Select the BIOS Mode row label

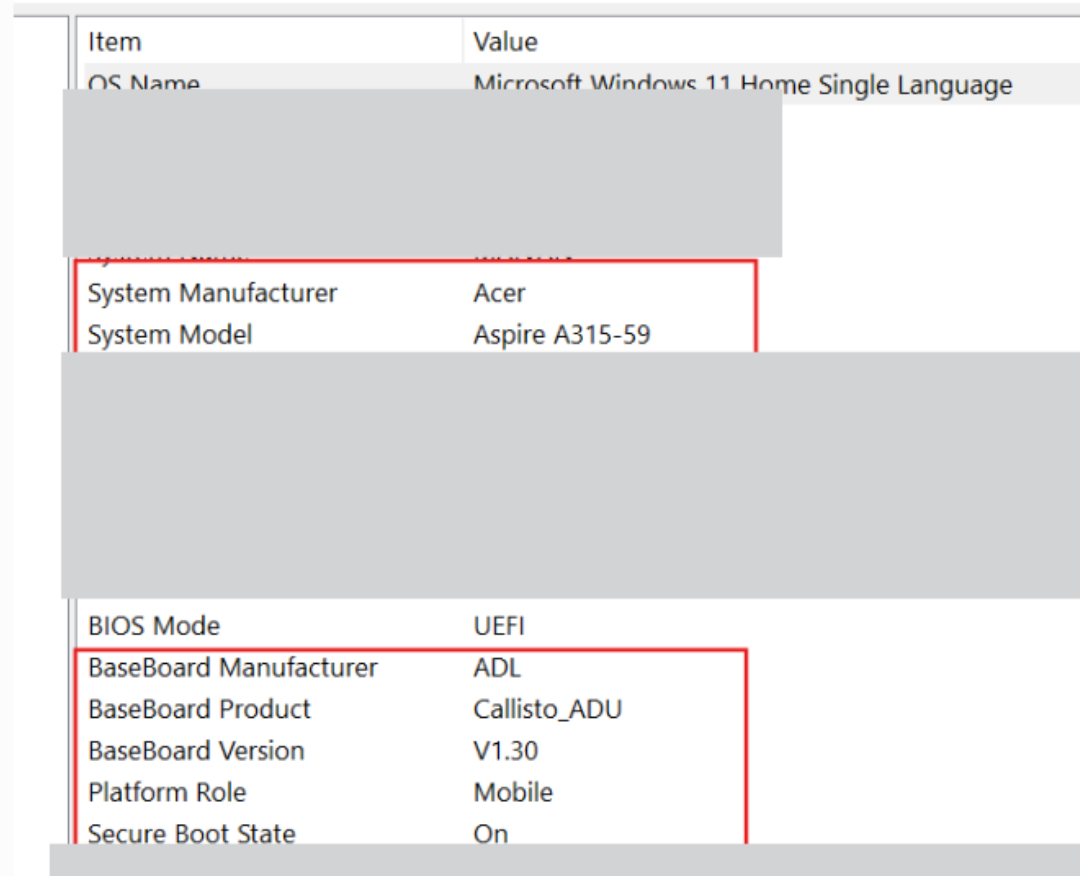coord(154,626)
